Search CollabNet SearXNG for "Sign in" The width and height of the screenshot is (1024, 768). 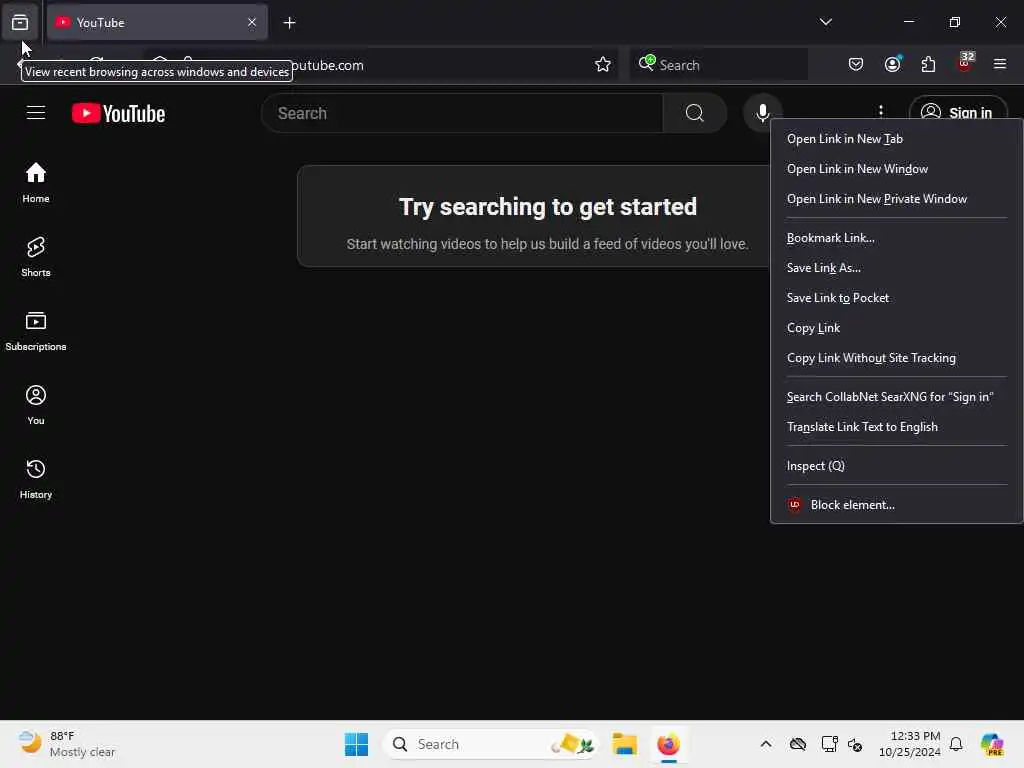click(896, 396)
